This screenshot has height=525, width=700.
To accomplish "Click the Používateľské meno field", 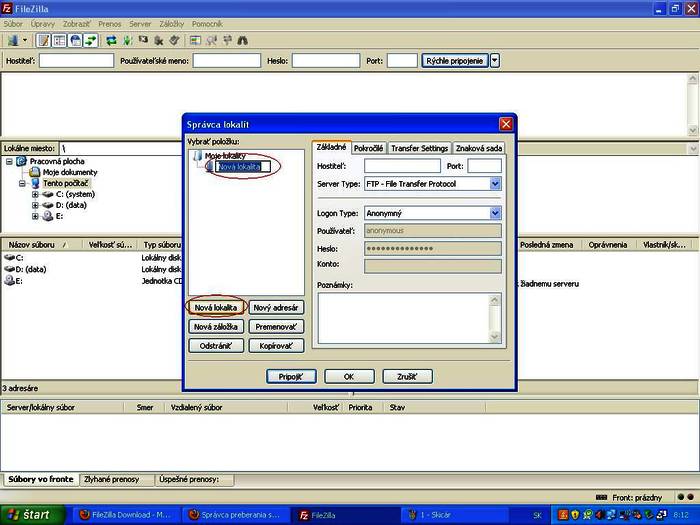I will pyautogui.click(x=227, y=61).
